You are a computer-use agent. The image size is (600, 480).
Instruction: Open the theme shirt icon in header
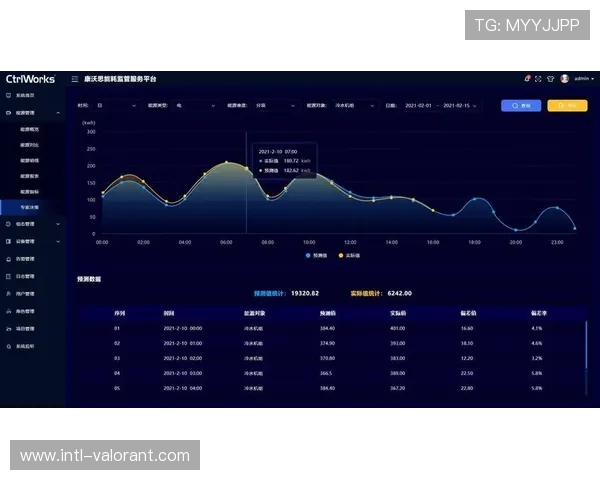549,79
